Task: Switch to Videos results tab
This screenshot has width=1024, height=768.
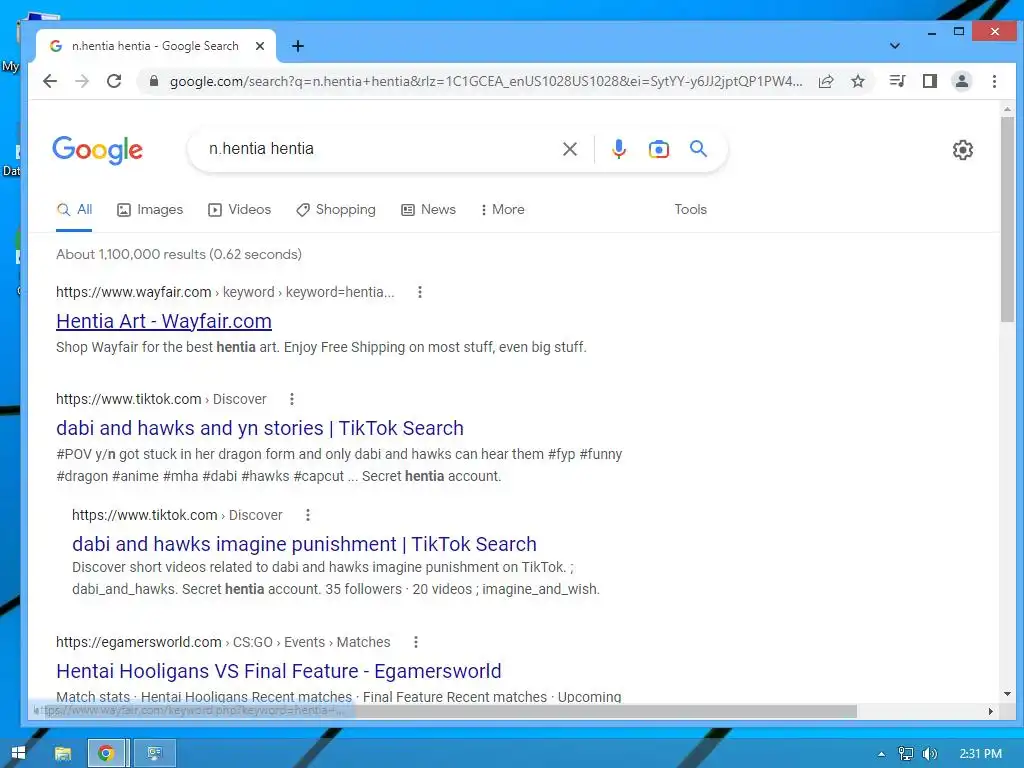Action: tap(240, 210)
